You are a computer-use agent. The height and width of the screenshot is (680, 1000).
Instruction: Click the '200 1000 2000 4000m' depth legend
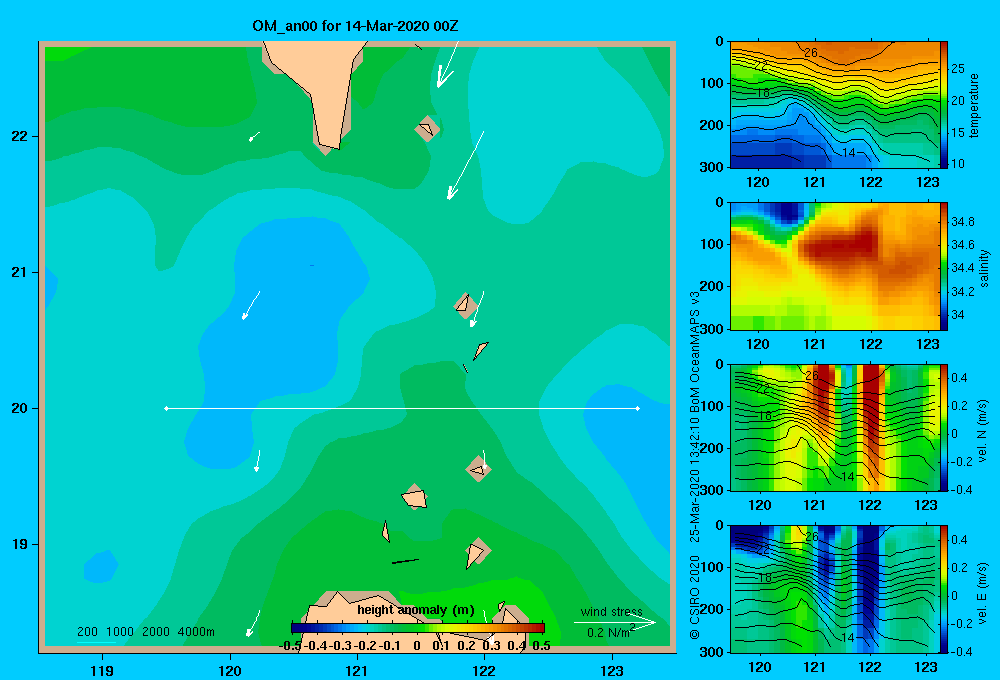[x=145, y=632]
